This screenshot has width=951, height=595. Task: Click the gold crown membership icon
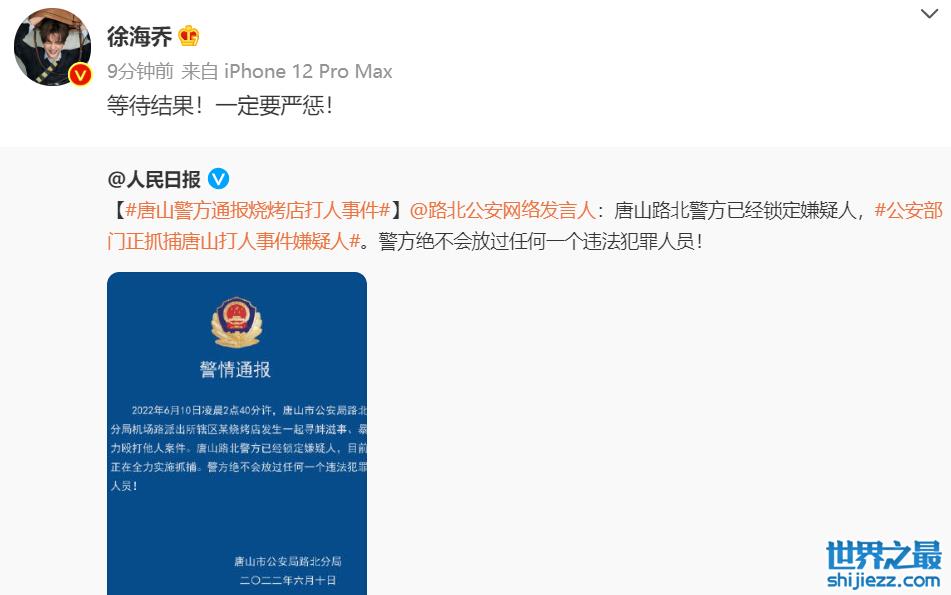pyautogui.click(x=189, y=36)
